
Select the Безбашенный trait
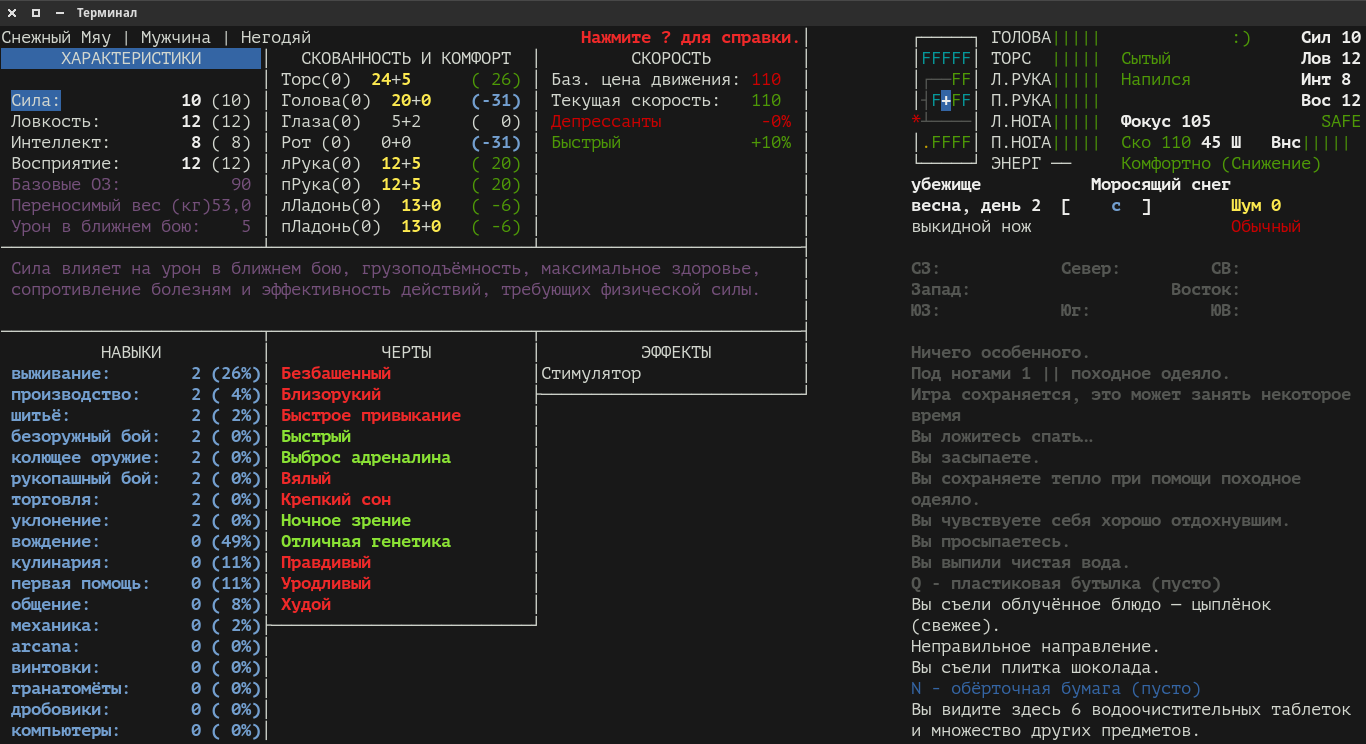coord(336,374)
